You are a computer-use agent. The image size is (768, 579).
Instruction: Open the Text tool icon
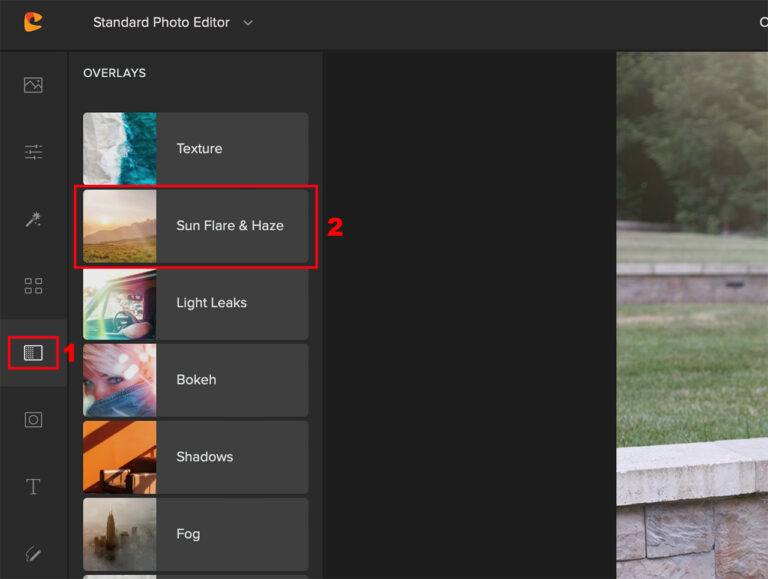point(33,486)
